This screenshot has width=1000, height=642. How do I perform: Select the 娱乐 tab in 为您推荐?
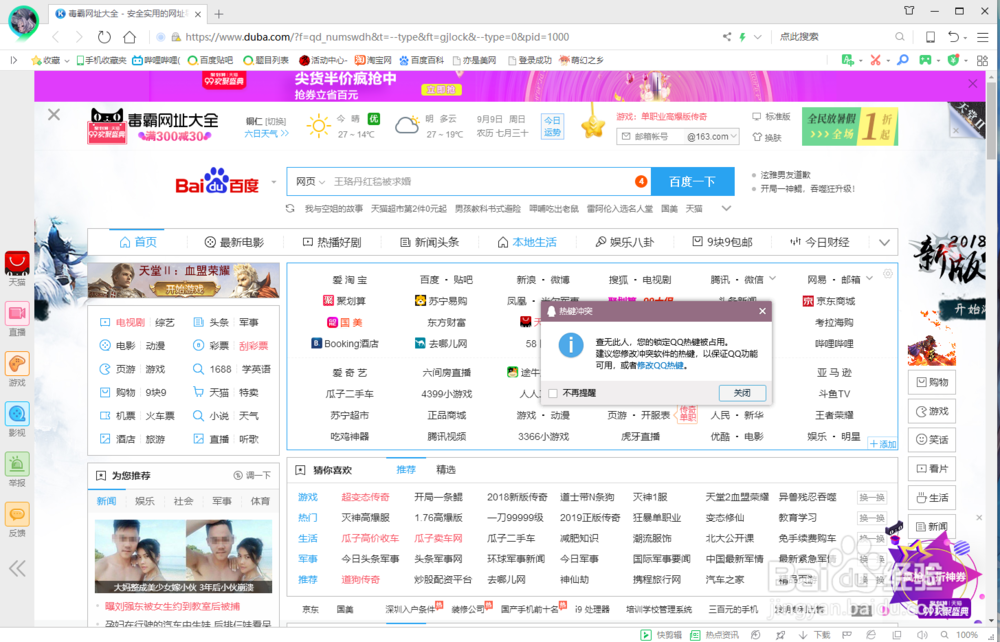(145, 501)
